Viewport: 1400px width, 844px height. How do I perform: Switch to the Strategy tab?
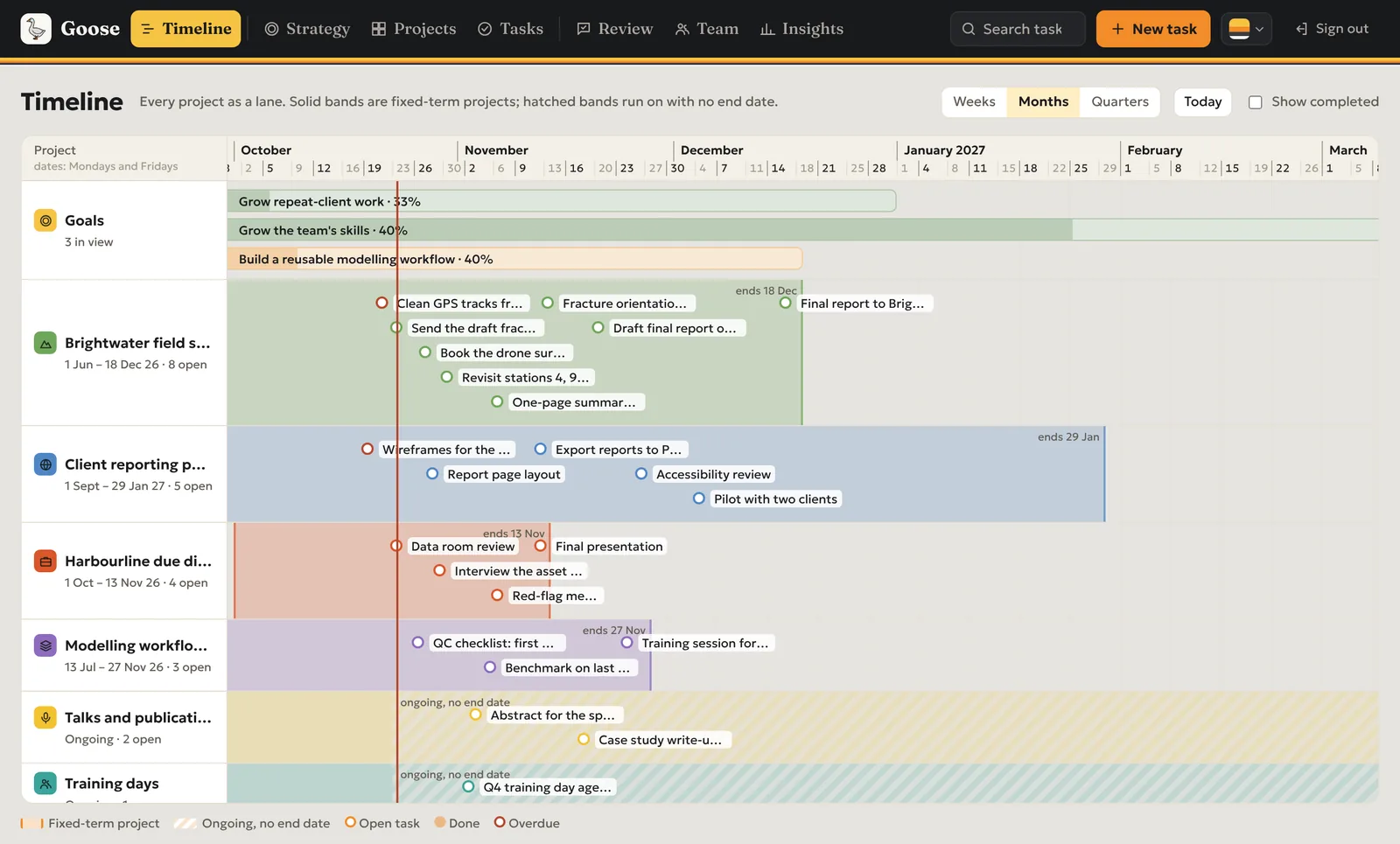307,29
